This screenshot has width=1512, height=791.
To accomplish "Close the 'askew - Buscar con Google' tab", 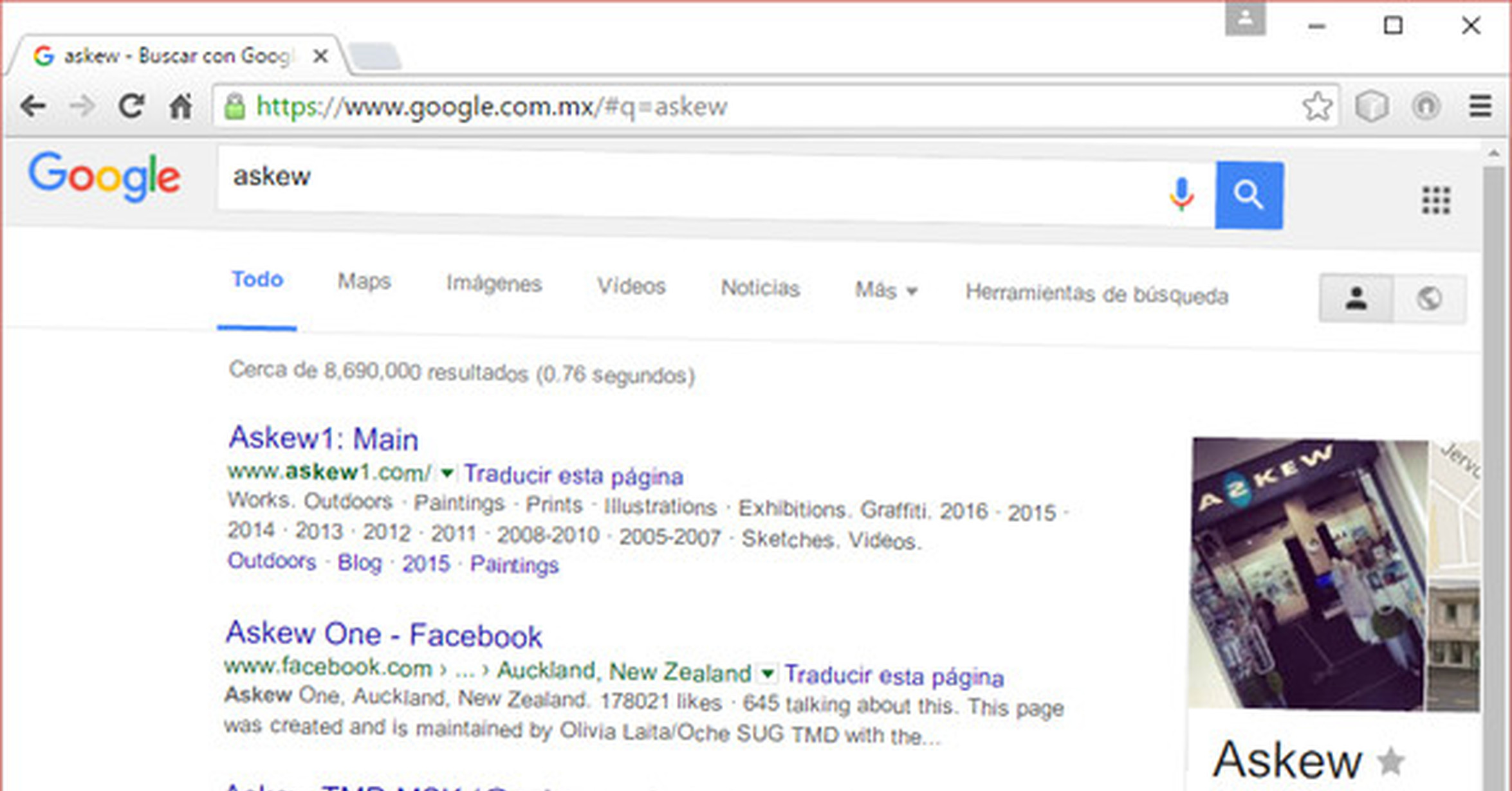I will click(320, 57).
